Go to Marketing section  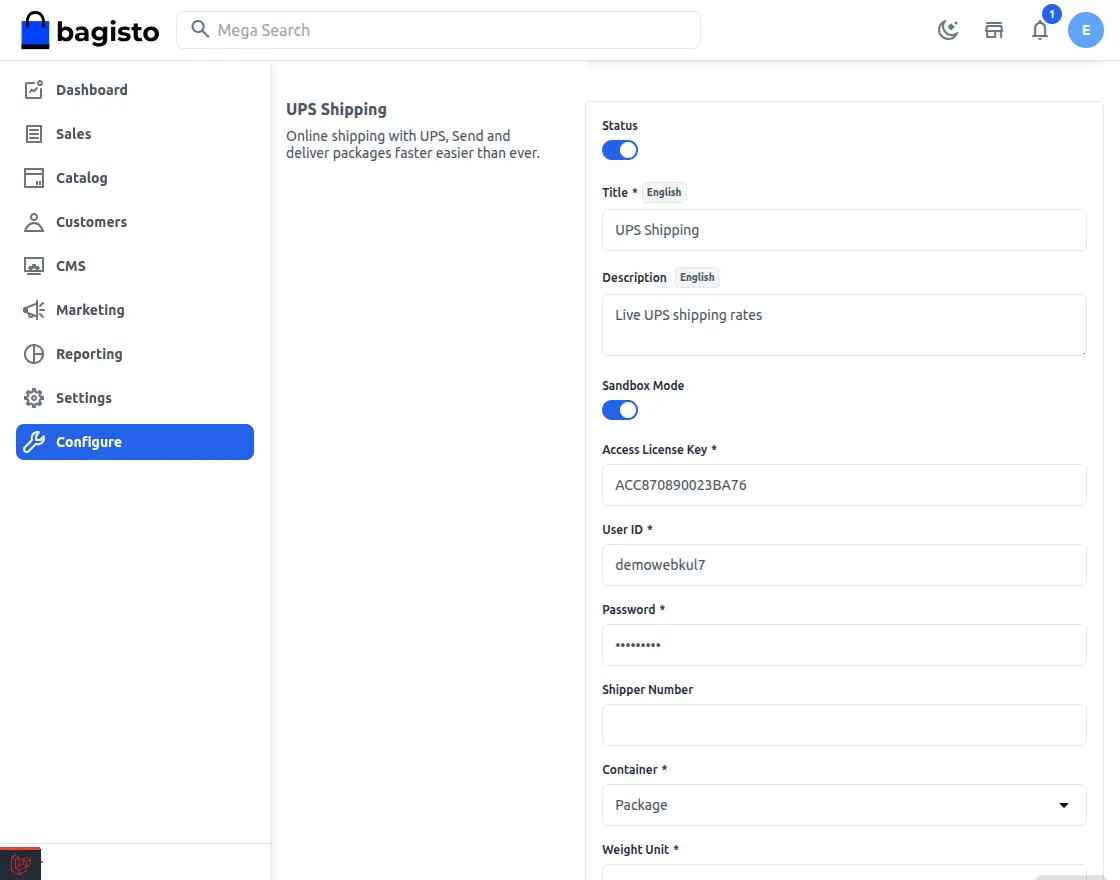[134, 310]
